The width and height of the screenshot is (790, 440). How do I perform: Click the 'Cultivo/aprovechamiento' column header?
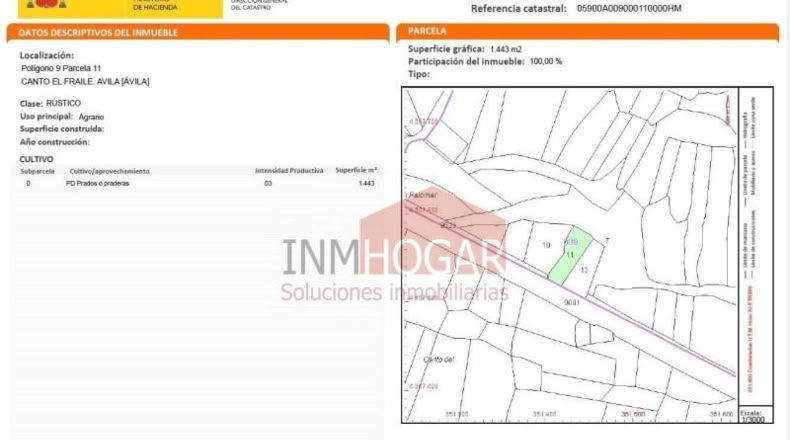[x=109, y=171]
